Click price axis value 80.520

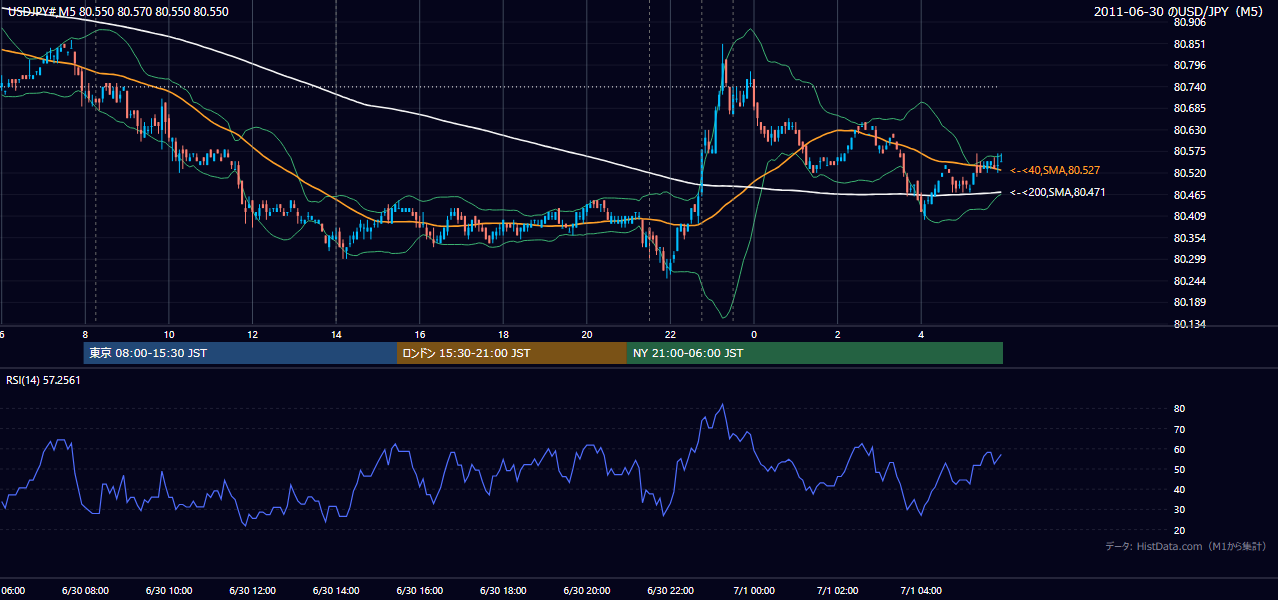coord(1189,173)
